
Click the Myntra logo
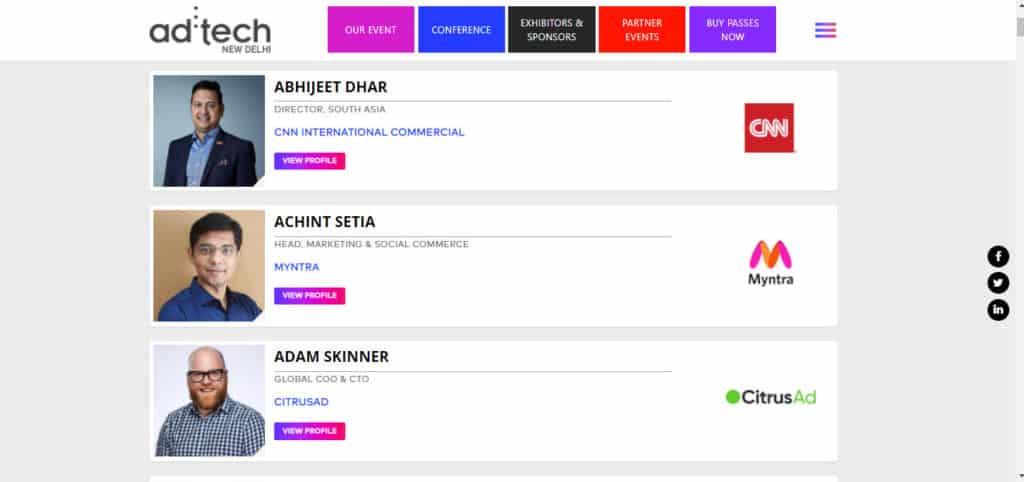pos(771,263)
